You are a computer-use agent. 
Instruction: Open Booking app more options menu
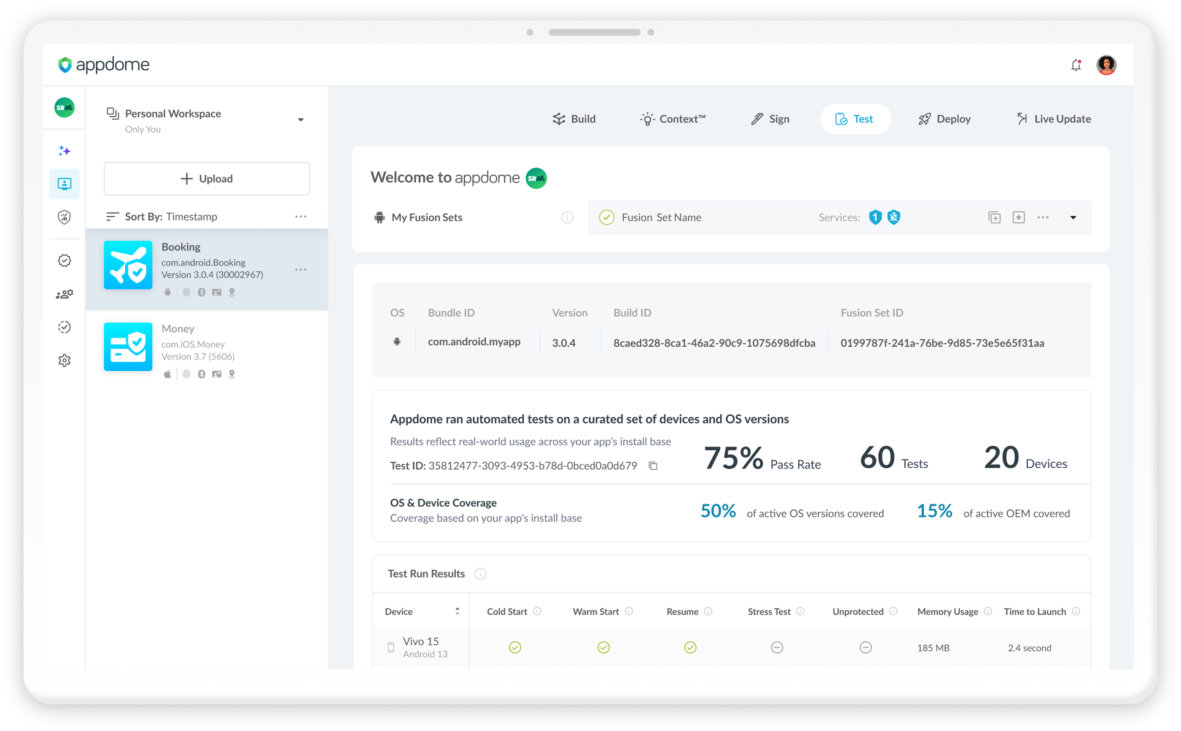click(x=301, y=270)
